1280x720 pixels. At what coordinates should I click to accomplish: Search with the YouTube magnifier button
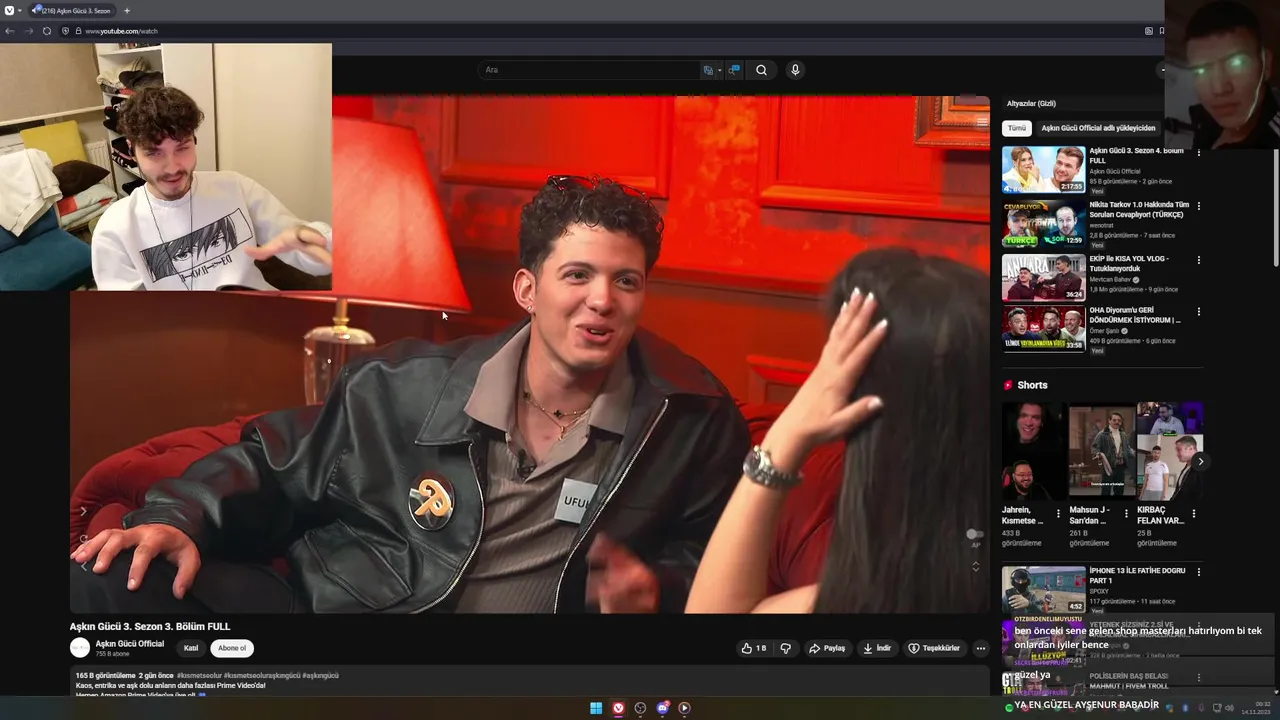click(x=761, y=70)
